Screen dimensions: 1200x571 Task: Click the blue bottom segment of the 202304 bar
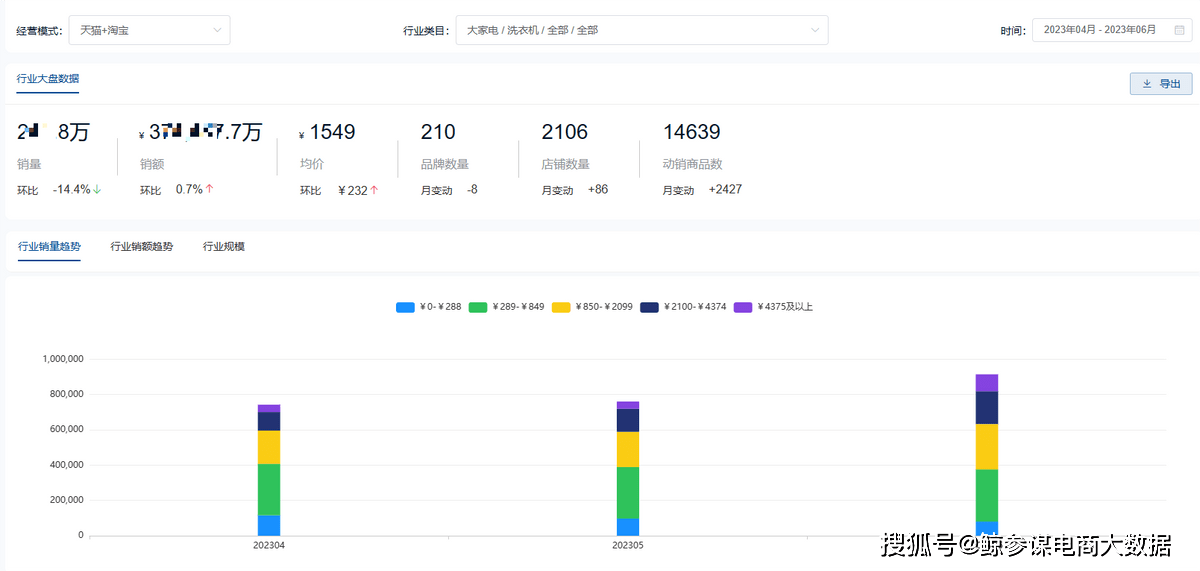coord(269,526)
